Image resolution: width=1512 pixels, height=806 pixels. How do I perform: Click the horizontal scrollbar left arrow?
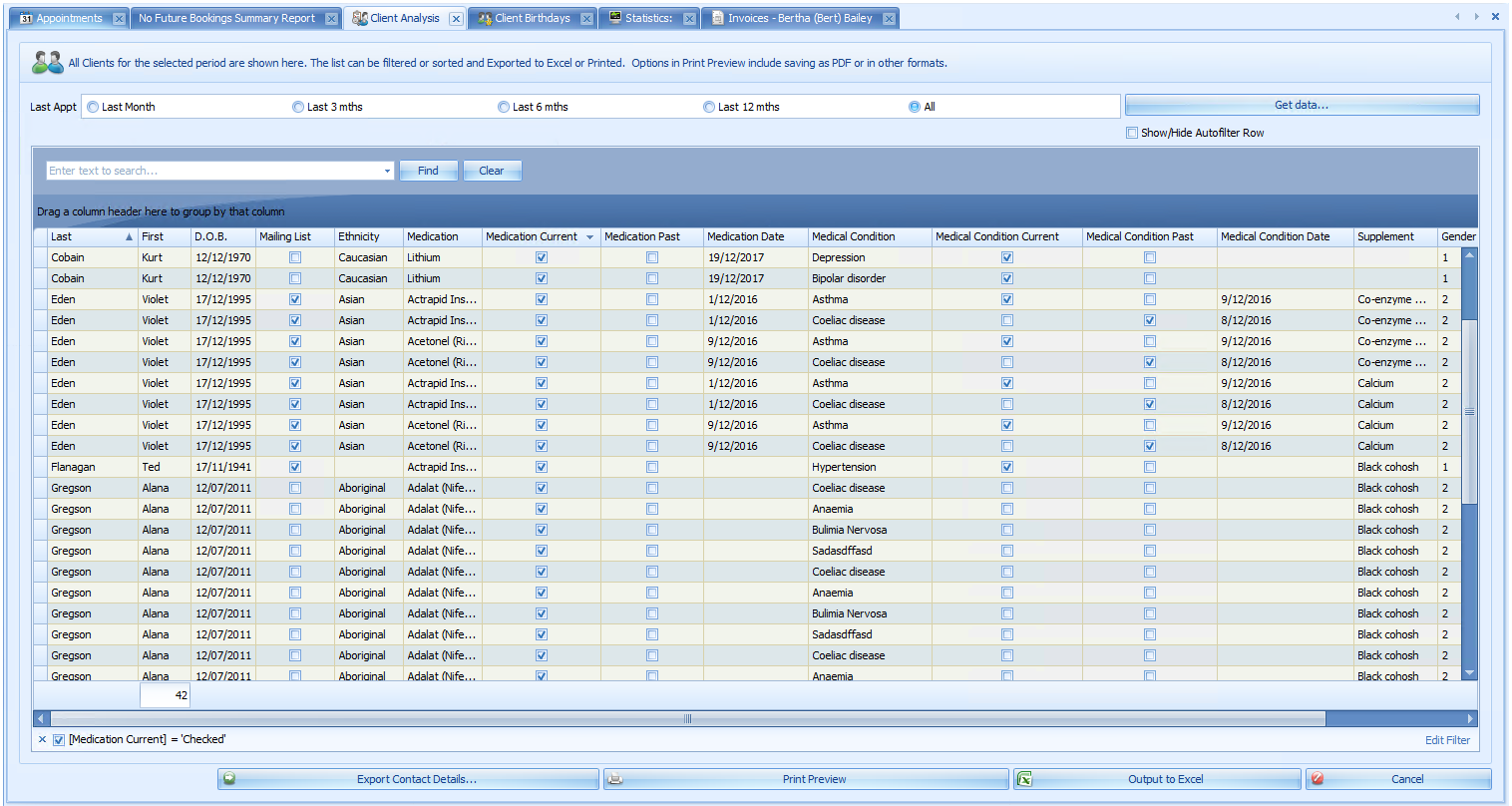[x=41, y=718]
